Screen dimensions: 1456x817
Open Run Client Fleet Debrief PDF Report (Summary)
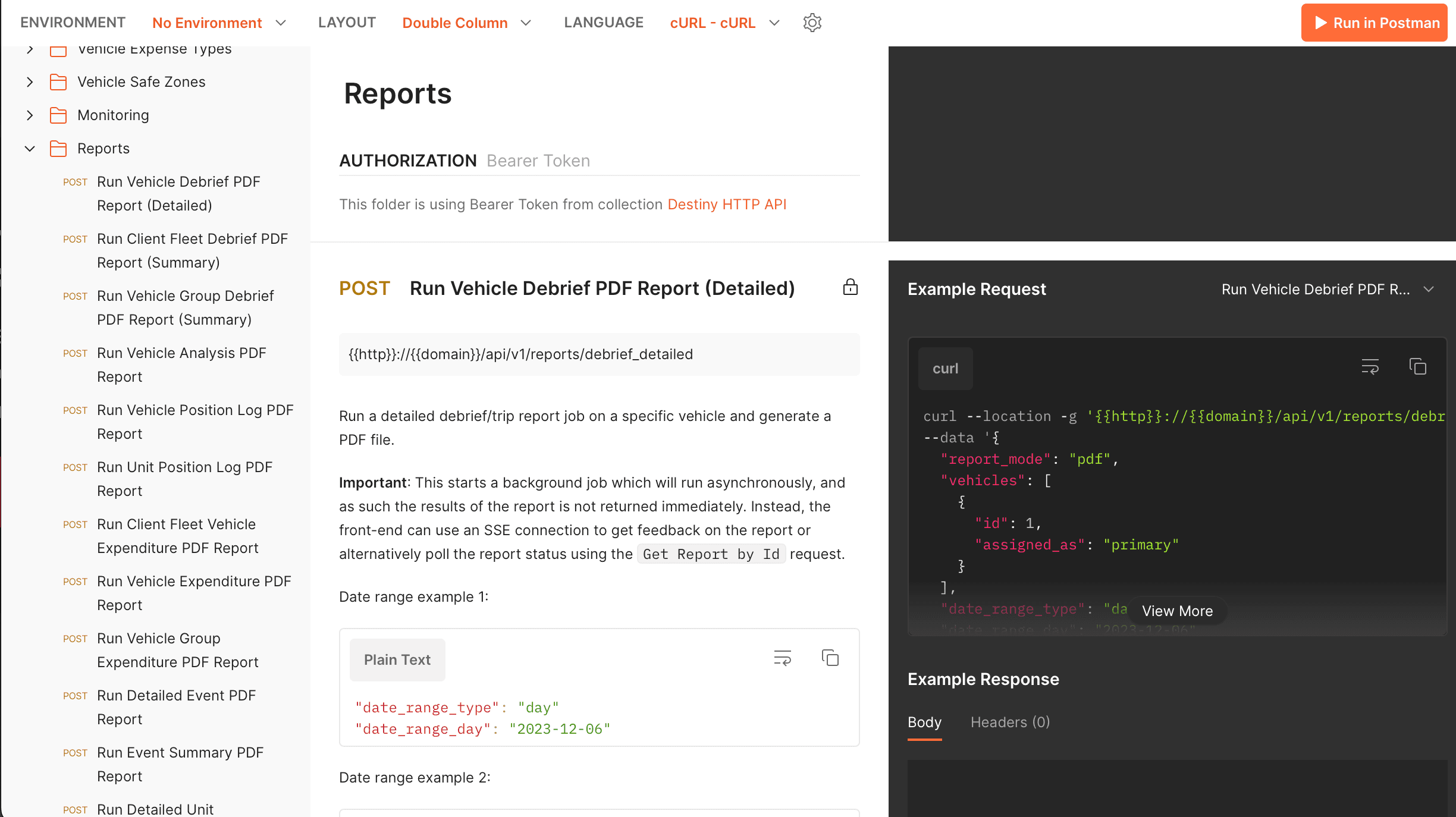tap(192, 251)
